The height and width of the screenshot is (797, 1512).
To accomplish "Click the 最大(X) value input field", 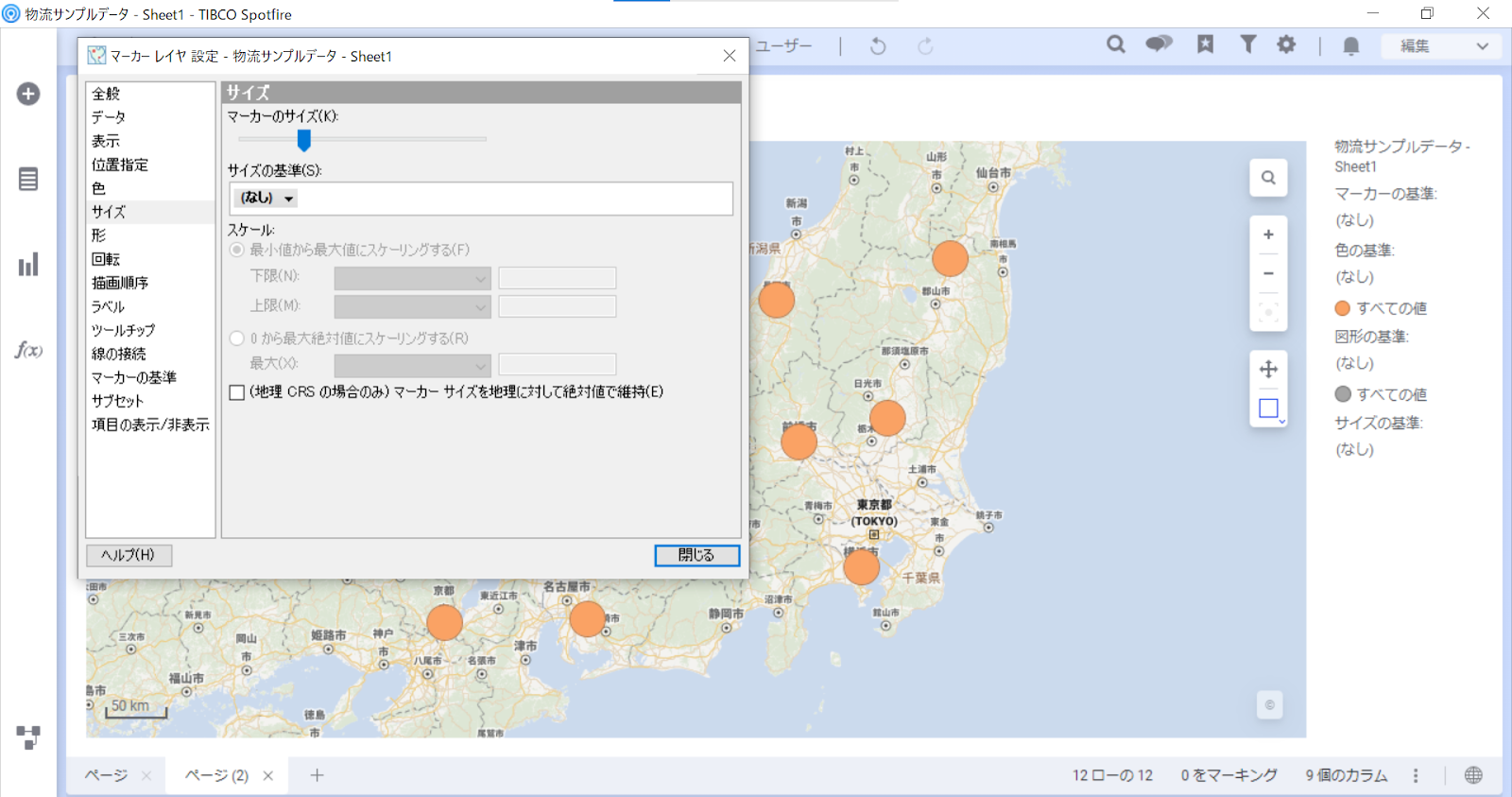I will click(558, 365).
